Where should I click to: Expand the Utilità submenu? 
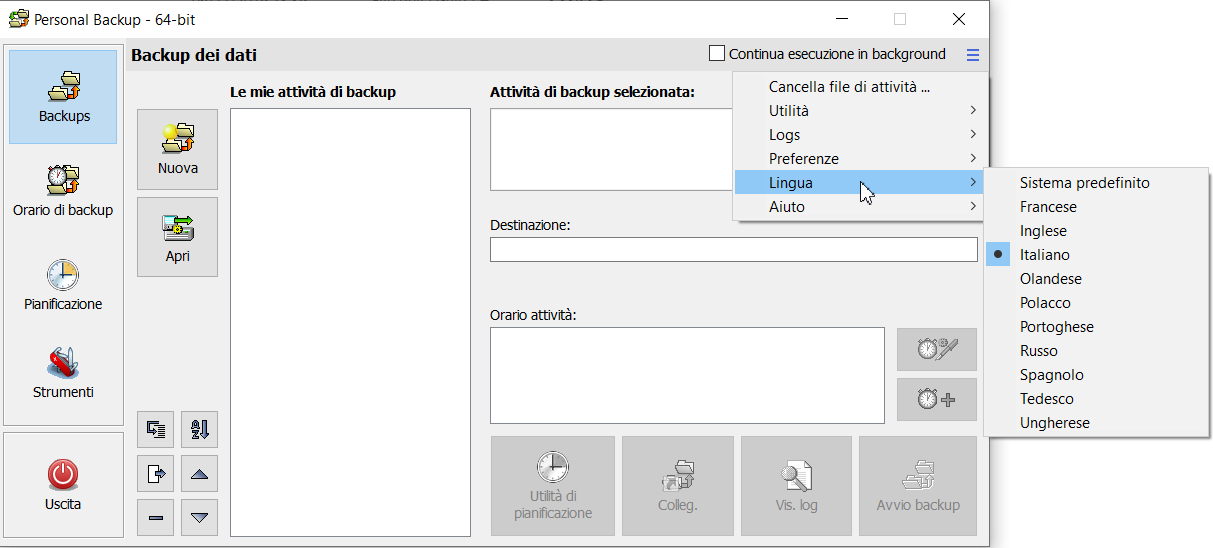(x=860, y=111)
